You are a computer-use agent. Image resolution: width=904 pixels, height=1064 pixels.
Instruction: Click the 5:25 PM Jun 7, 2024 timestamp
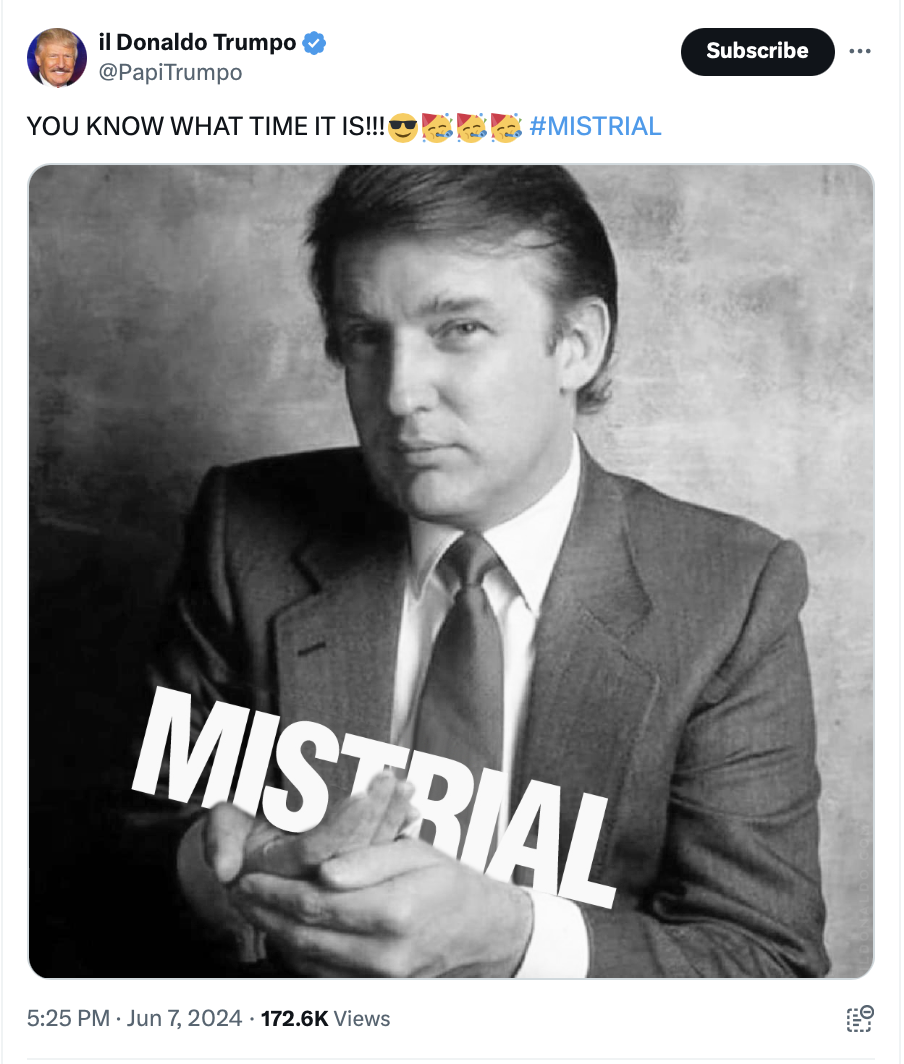[134, 1019]
